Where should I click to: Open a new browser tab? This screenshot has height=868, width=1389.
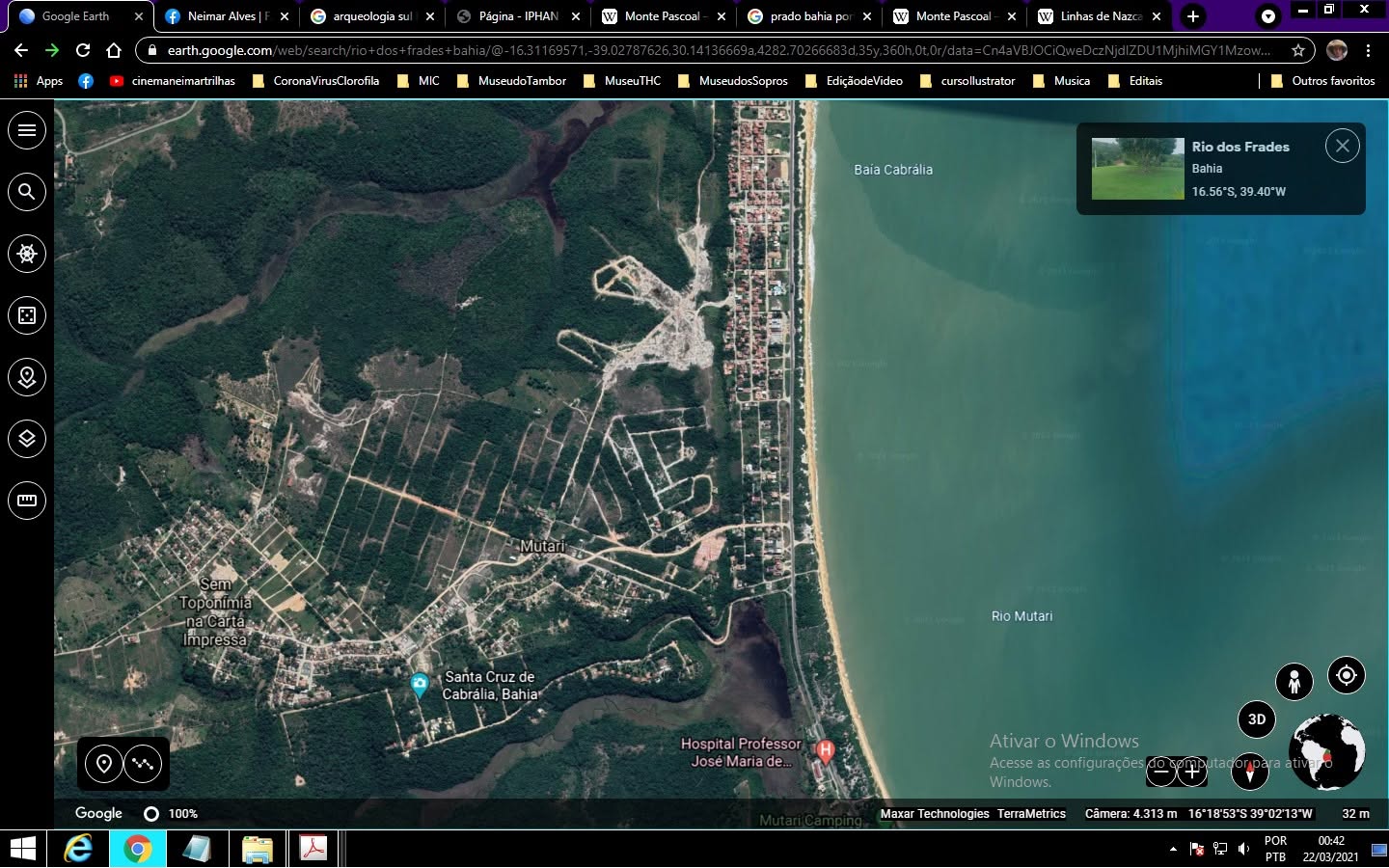pyautogui.click(x=1193, y=16)
